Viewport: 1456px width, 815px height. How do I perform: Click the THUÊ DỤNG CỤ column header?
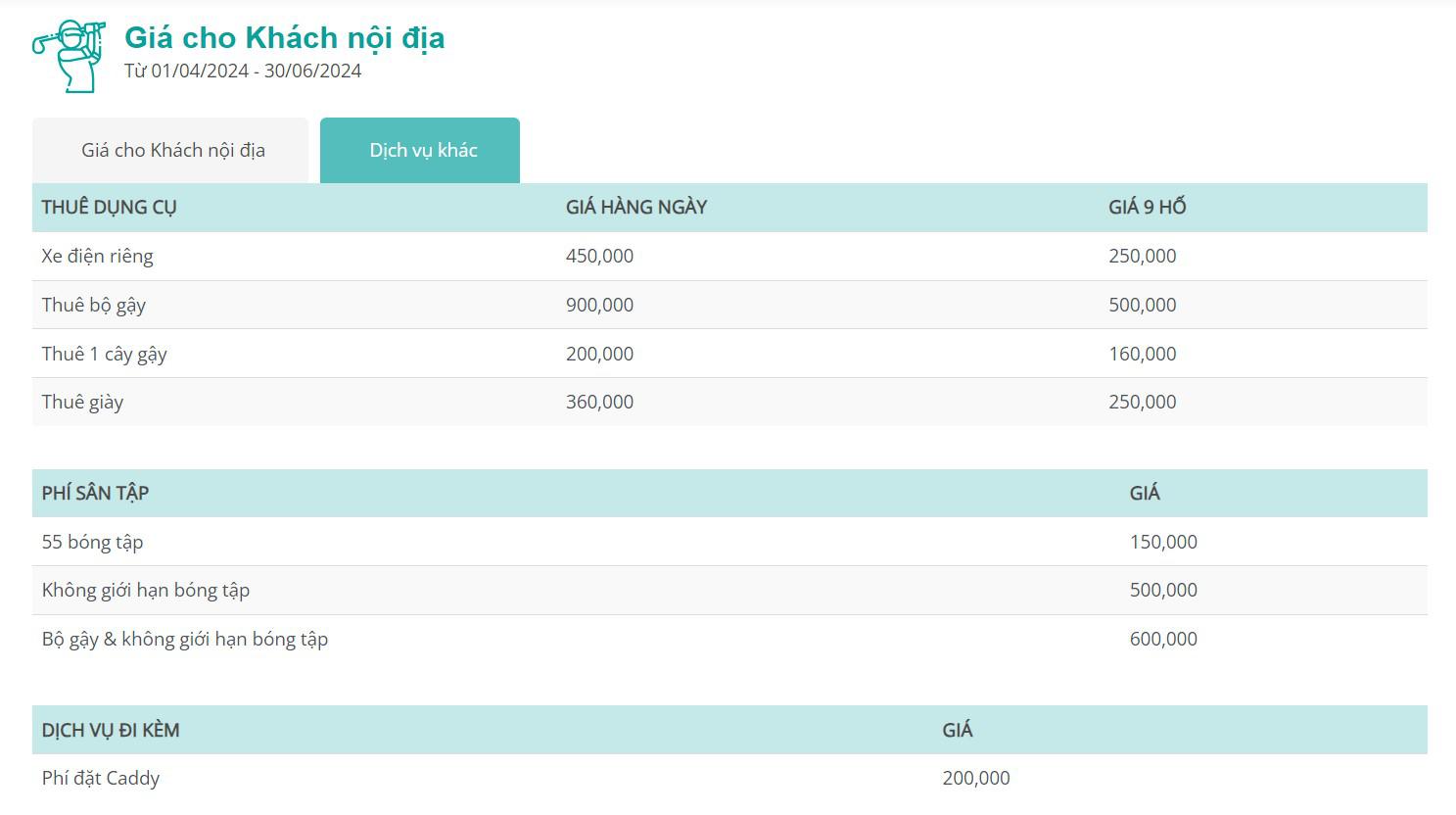(x=109, y=207)
